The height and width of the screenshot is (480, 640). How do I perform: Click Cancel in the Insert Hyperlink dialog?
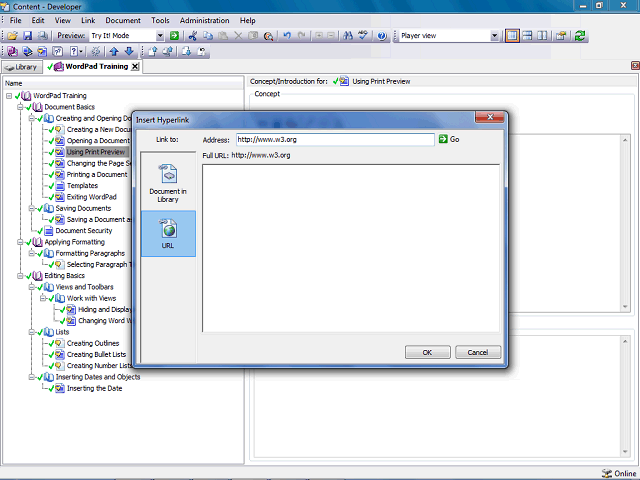point(478,352)
